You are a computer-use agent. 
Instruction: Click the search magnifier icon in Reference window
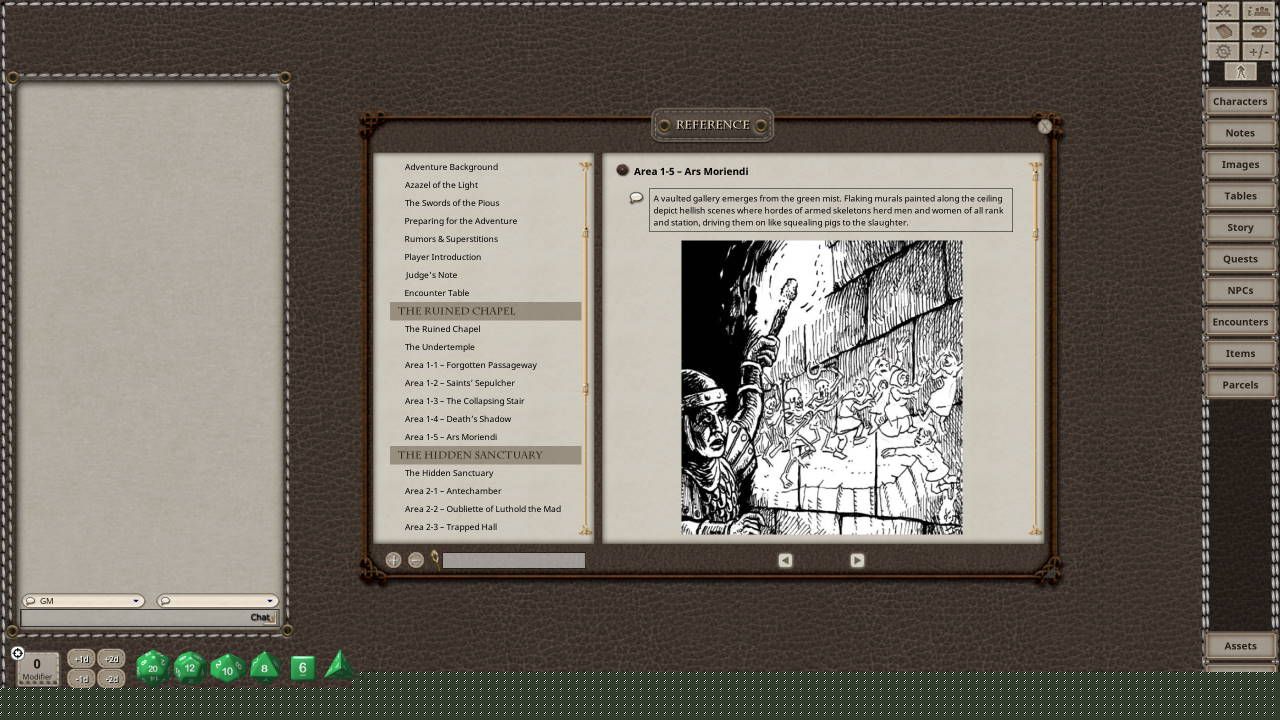(435, 559)
